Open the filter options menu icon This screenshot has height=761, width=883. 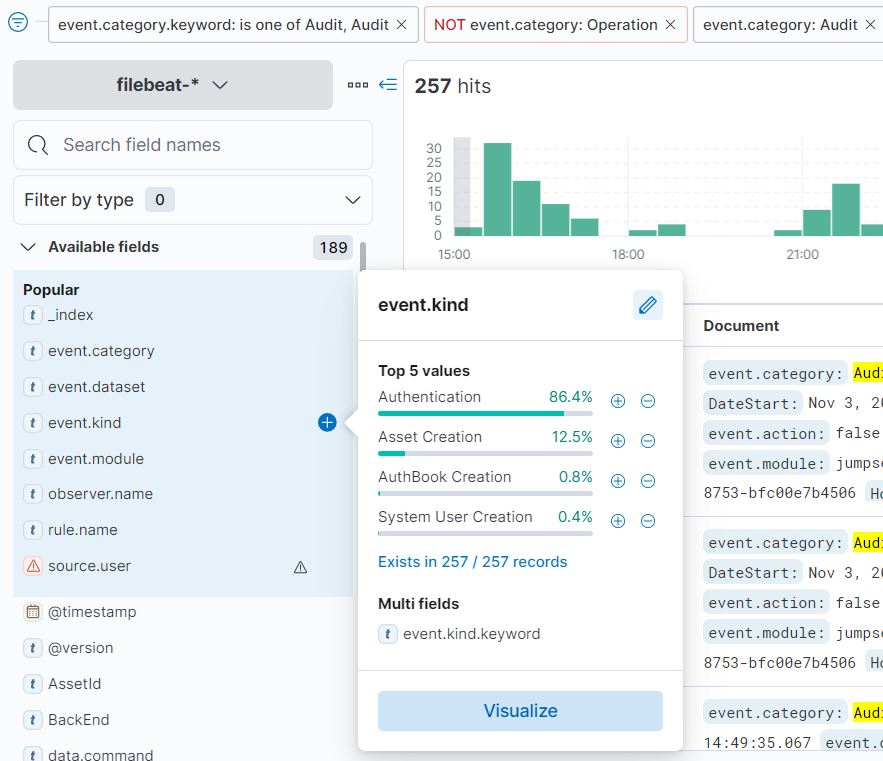[18, 22]
